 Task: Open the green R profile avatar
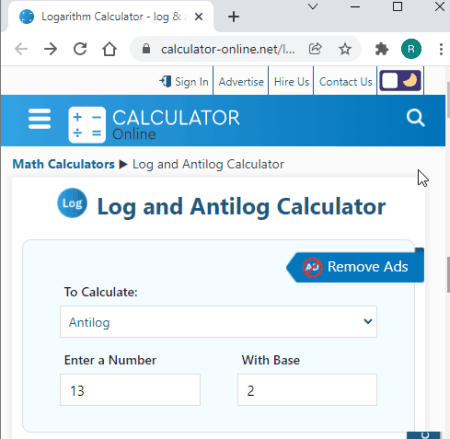[411, 49]
